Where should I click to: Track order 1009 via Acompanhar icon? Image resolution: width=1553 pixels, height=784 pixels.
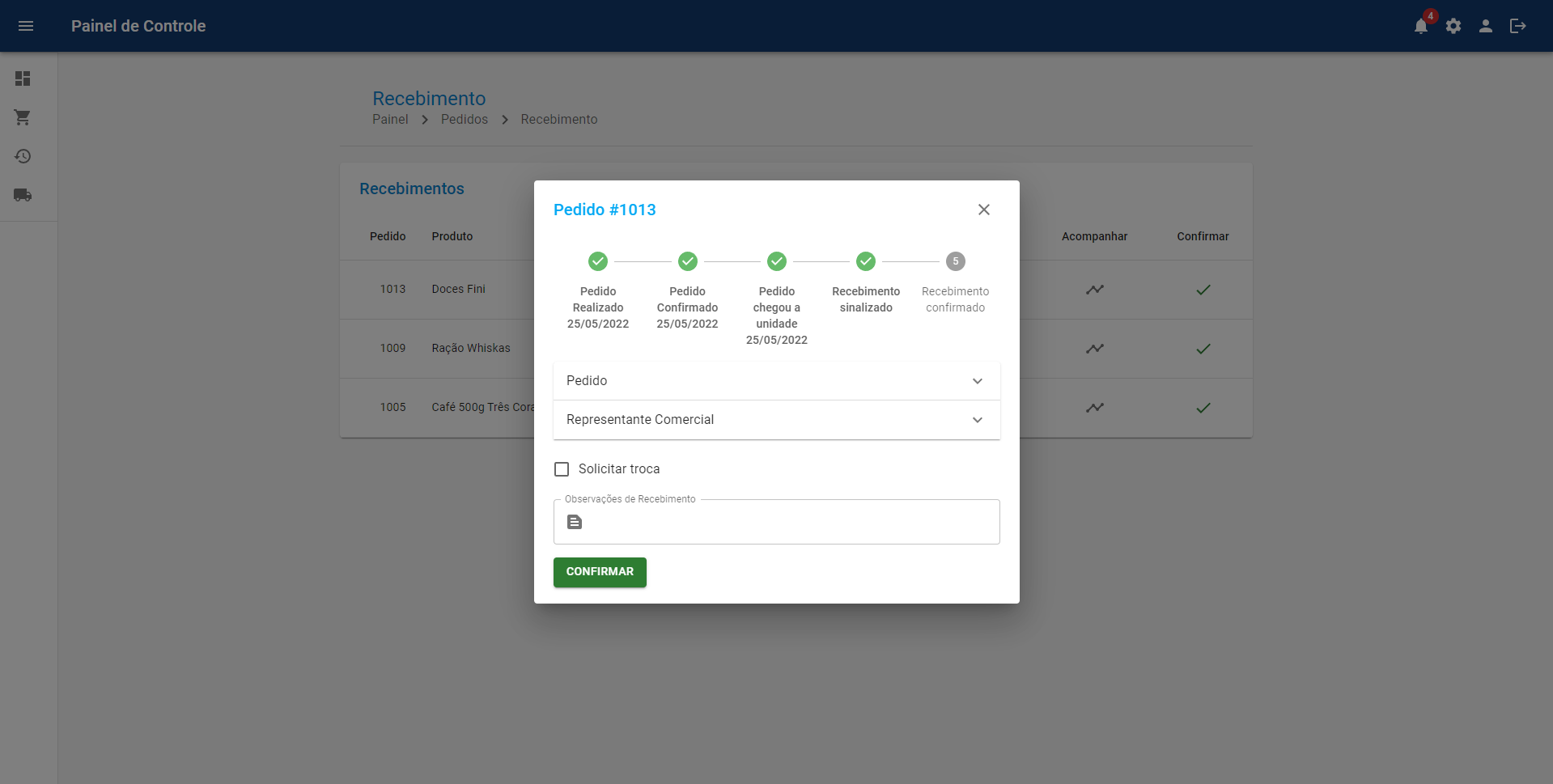pos(1094,349)
